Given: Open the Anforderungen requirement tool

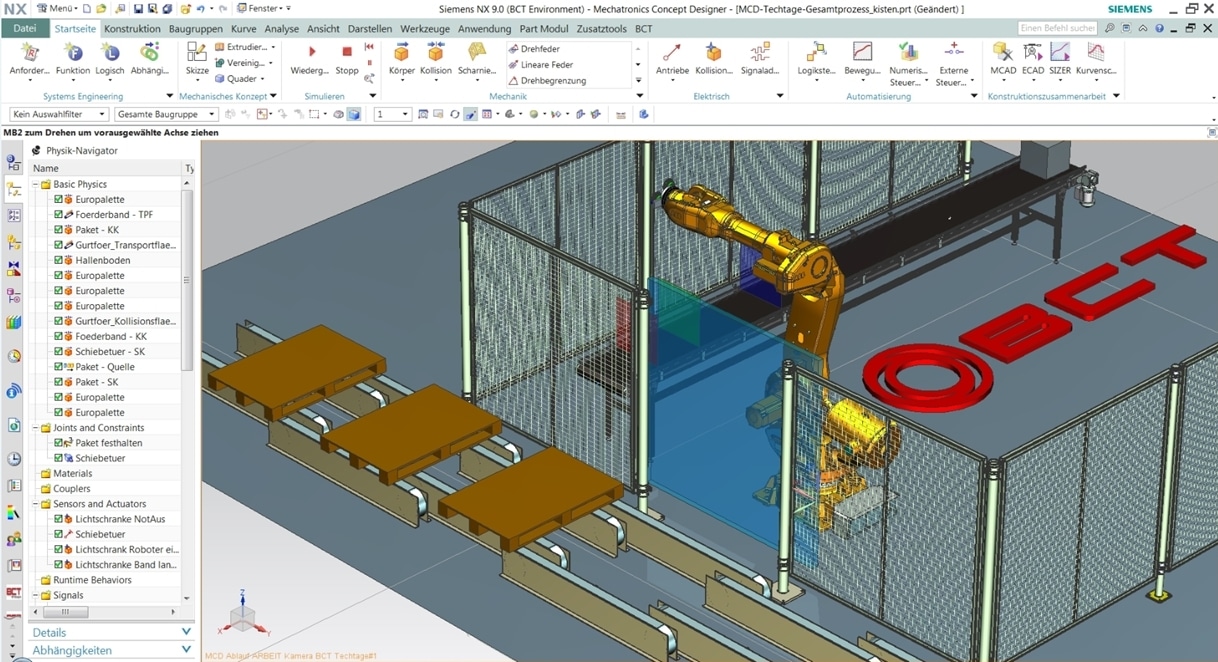Looking at the screenshot, I should (29, 59).
